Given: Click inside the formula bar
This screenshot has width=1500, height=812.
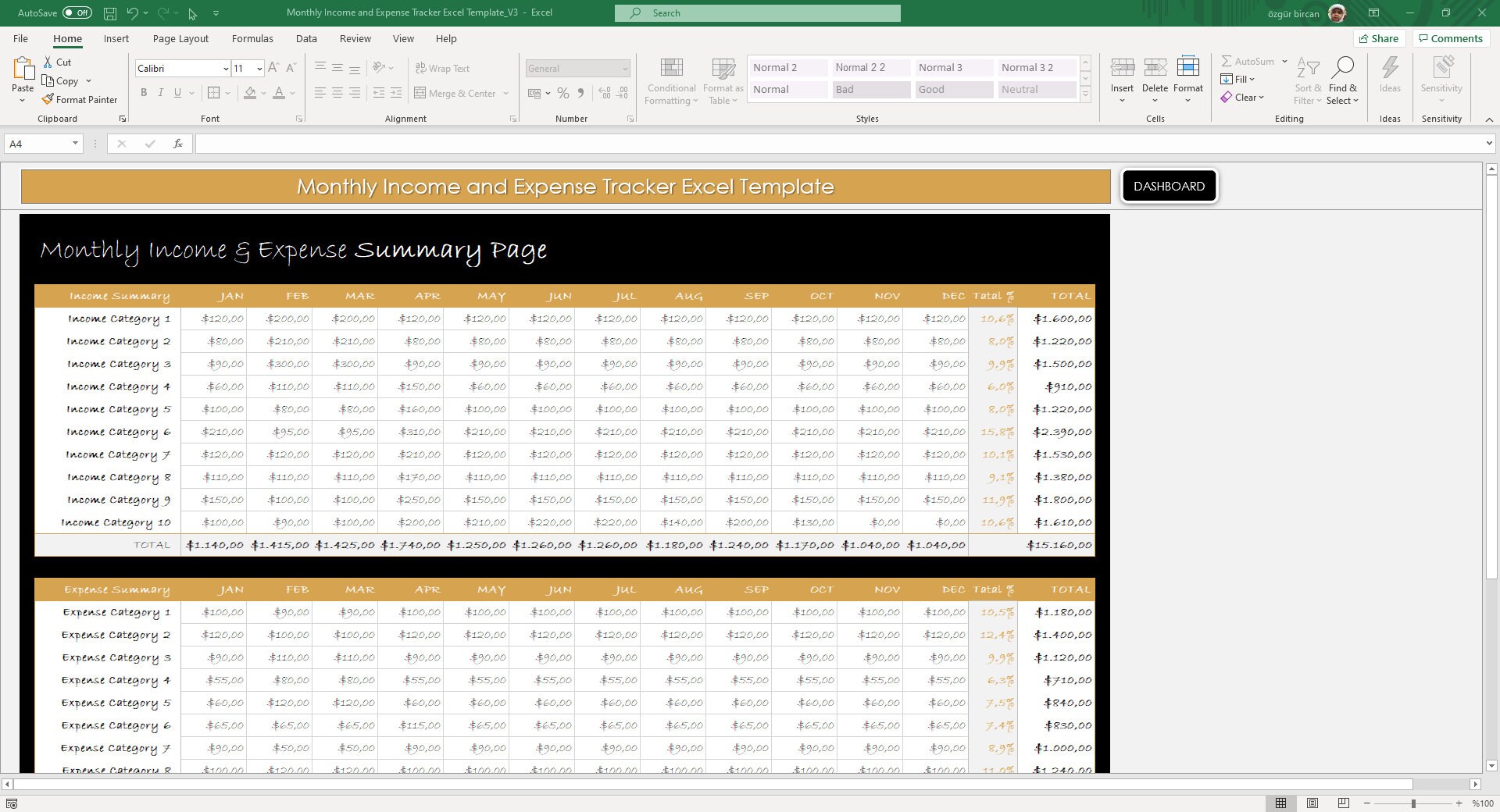Looking at the screenshot, I should click(x=547, y=144).
